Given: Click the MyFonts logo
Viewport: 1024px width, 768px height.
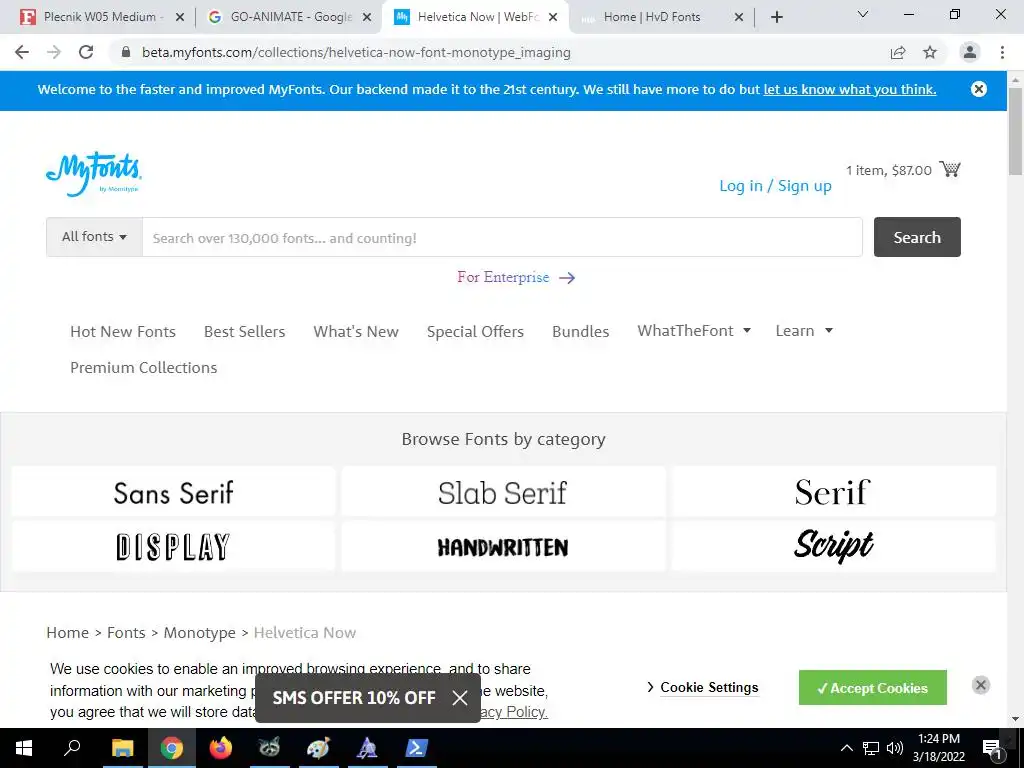Looking at the screenshot, I should [94, 174].
